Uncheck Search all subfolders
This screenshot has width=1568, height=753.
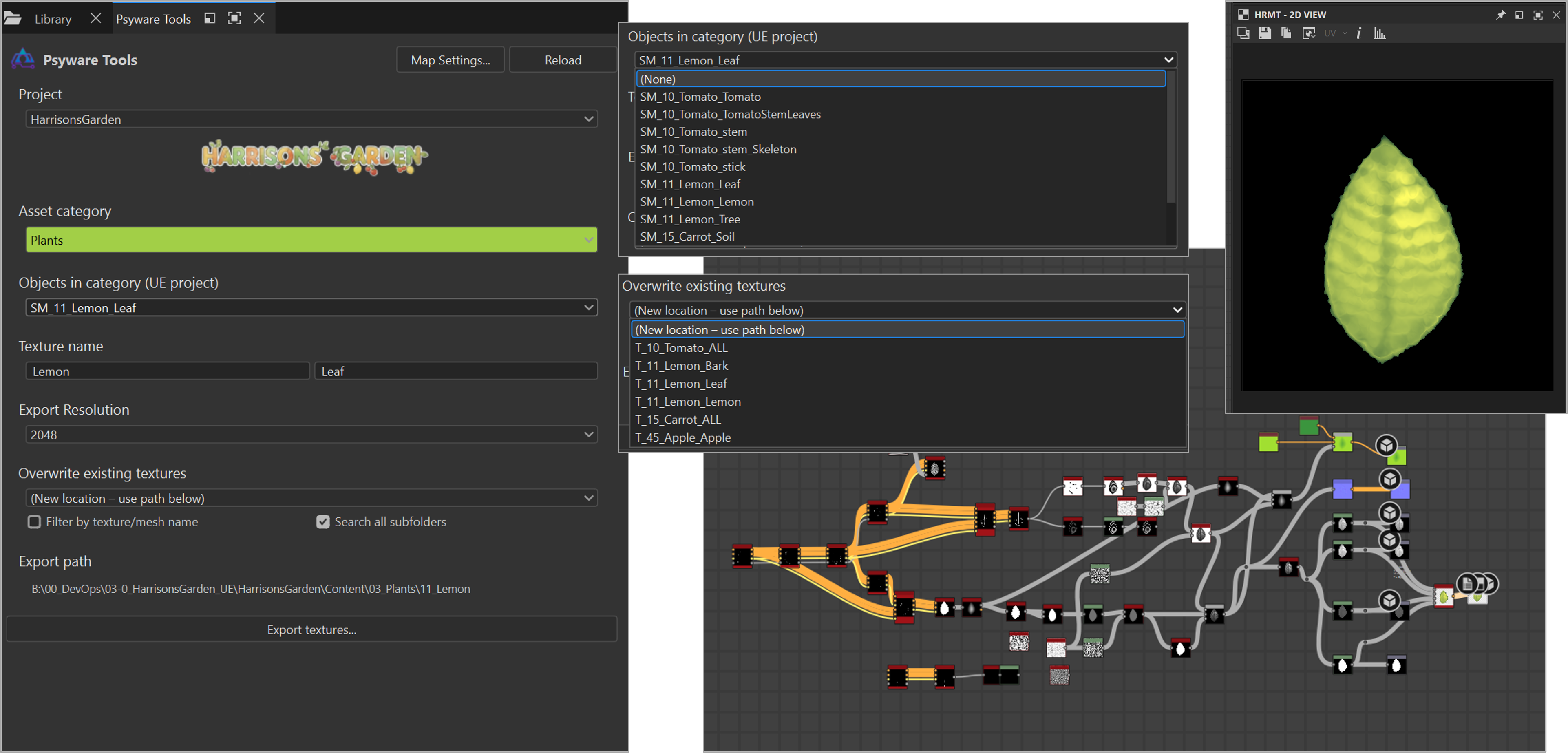(x=323, y=522)
